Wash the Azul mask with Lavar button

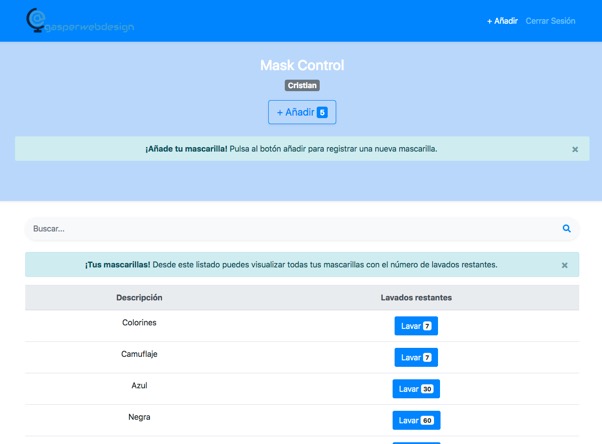(416, 389)
